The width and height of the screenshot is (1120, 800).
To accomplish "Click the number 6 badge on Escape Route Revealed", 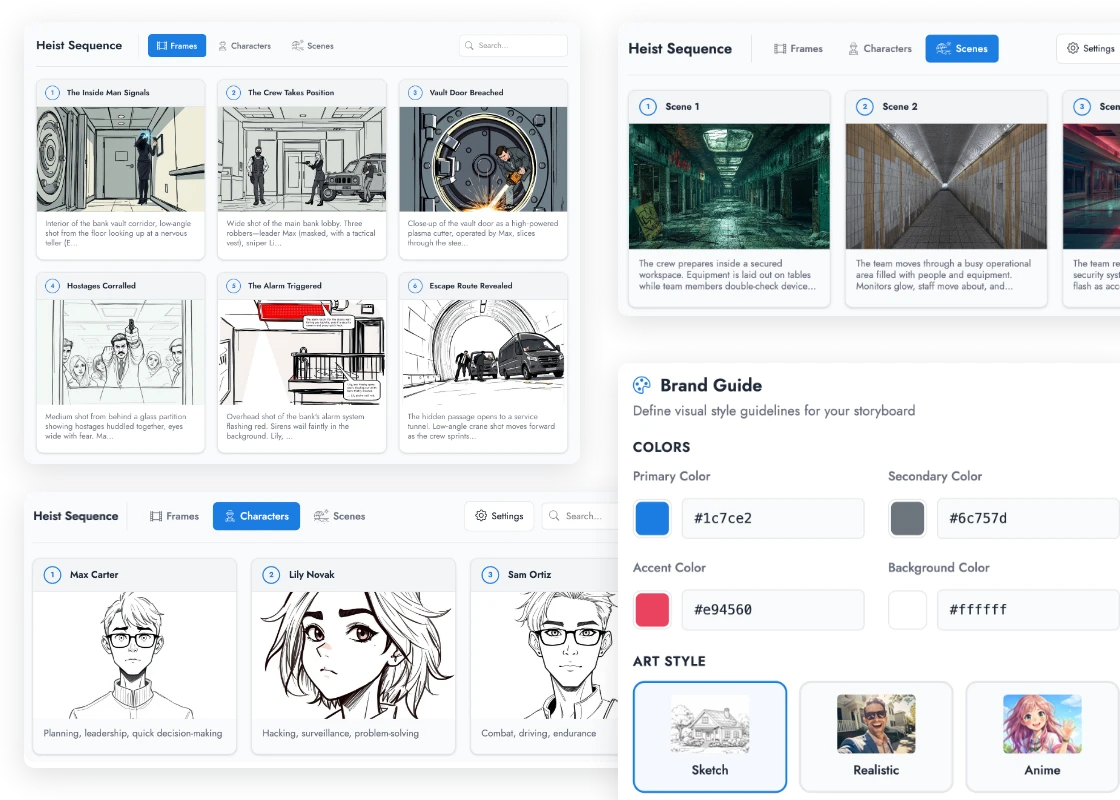I will click(x=415, y=286).
